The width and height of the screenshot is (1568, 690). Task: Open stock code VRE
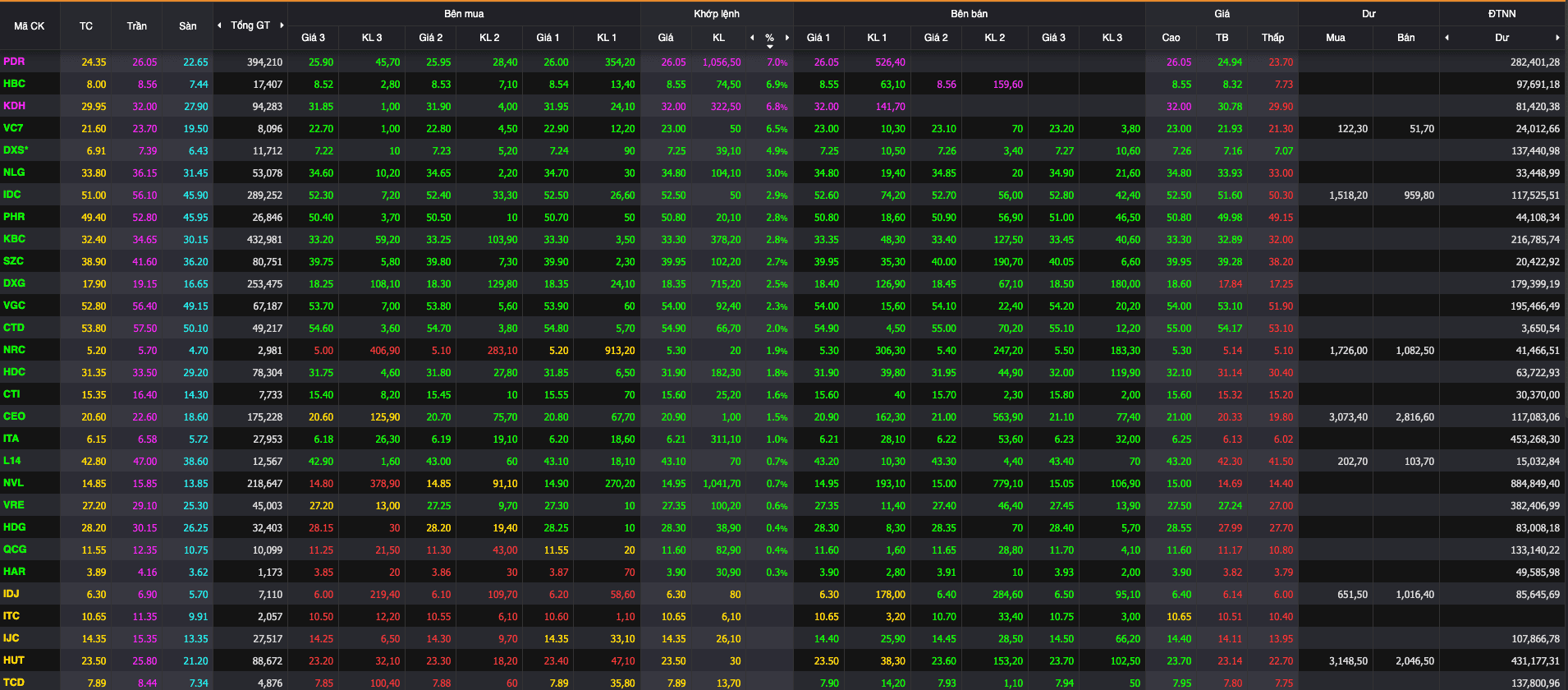(x=14, y=505)
